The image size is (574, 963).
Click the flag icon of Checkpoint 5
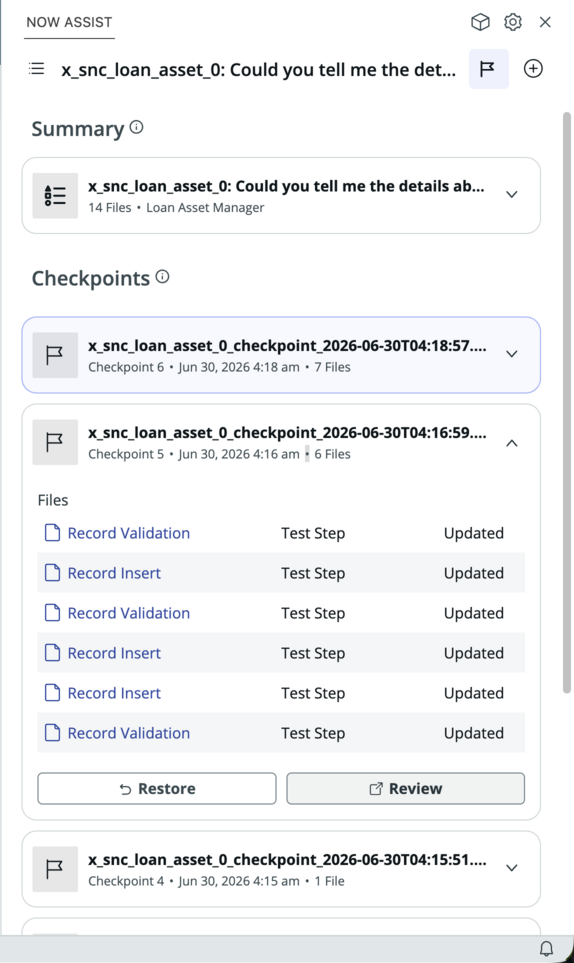[x=55, y=442]
